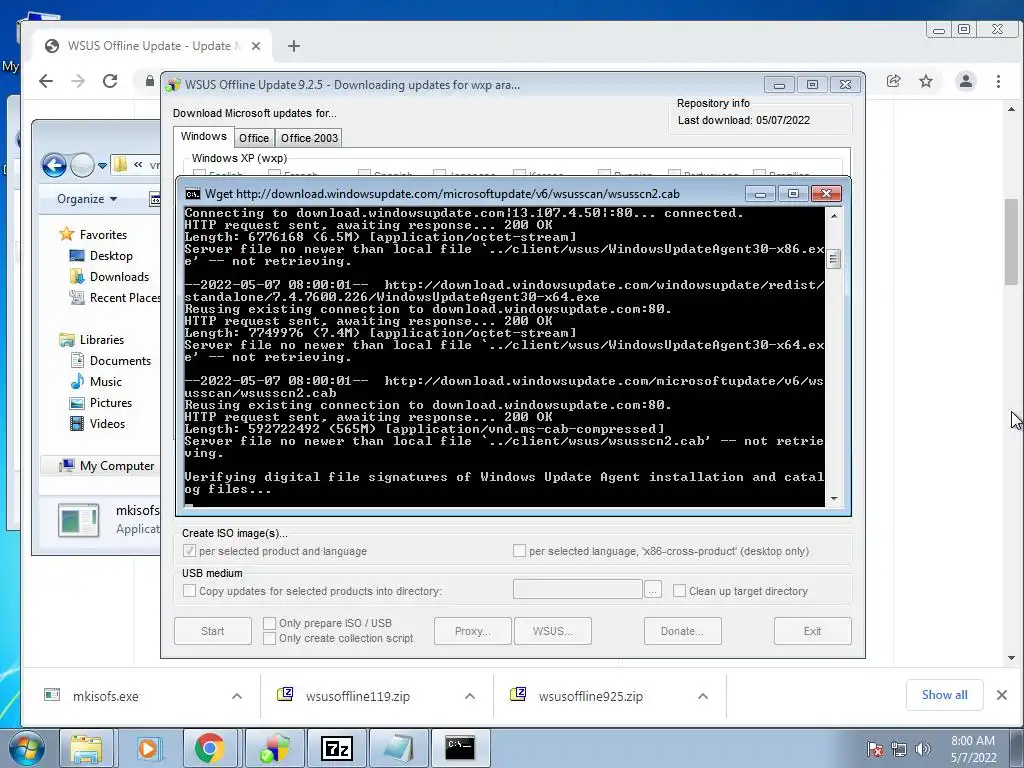
Task: Click console scrollbar up arrow
Action: pyautogui.click(x=834, y=215)
